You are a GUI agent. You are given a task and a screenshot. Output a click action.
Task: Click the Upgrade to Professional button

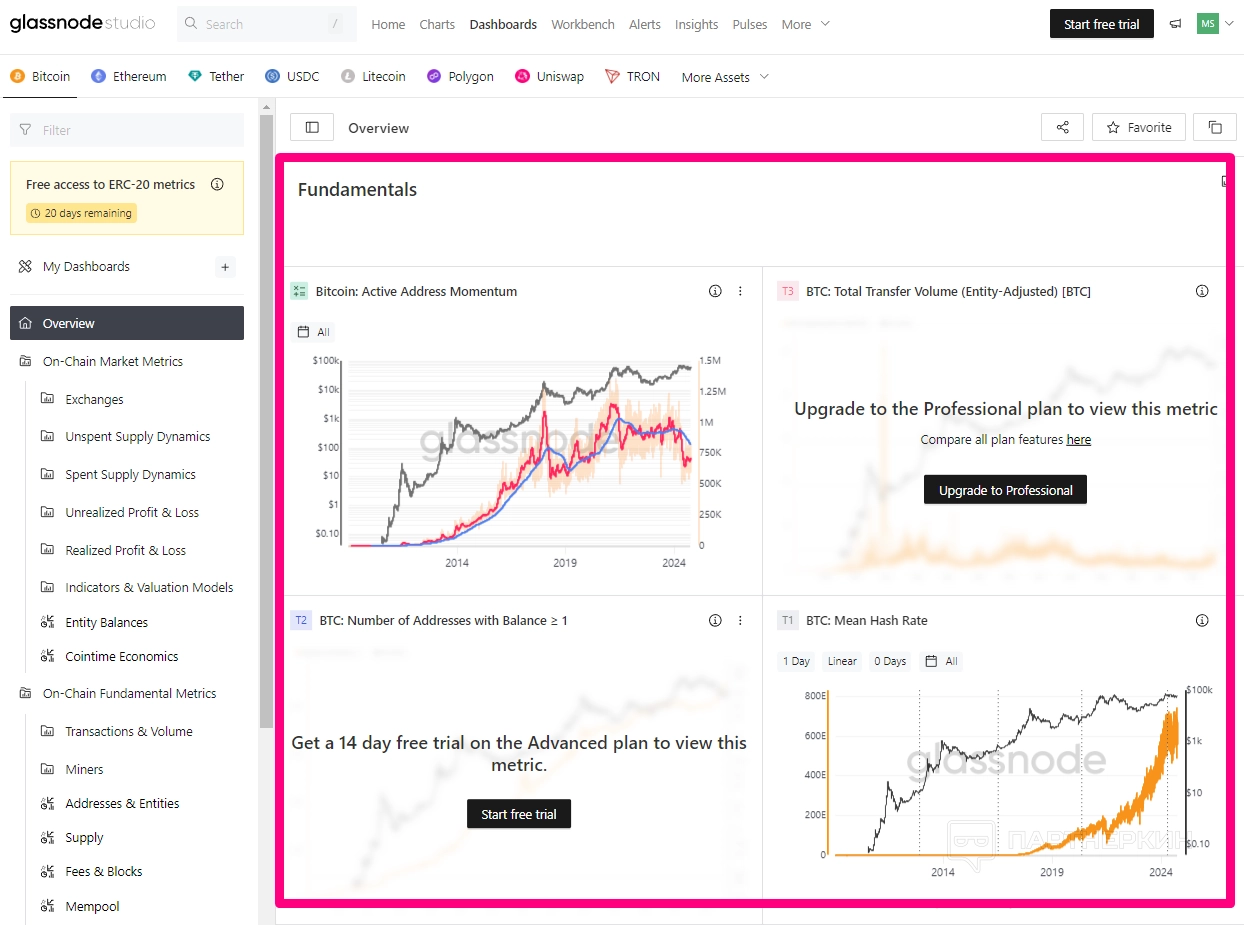coord(1005,490)
